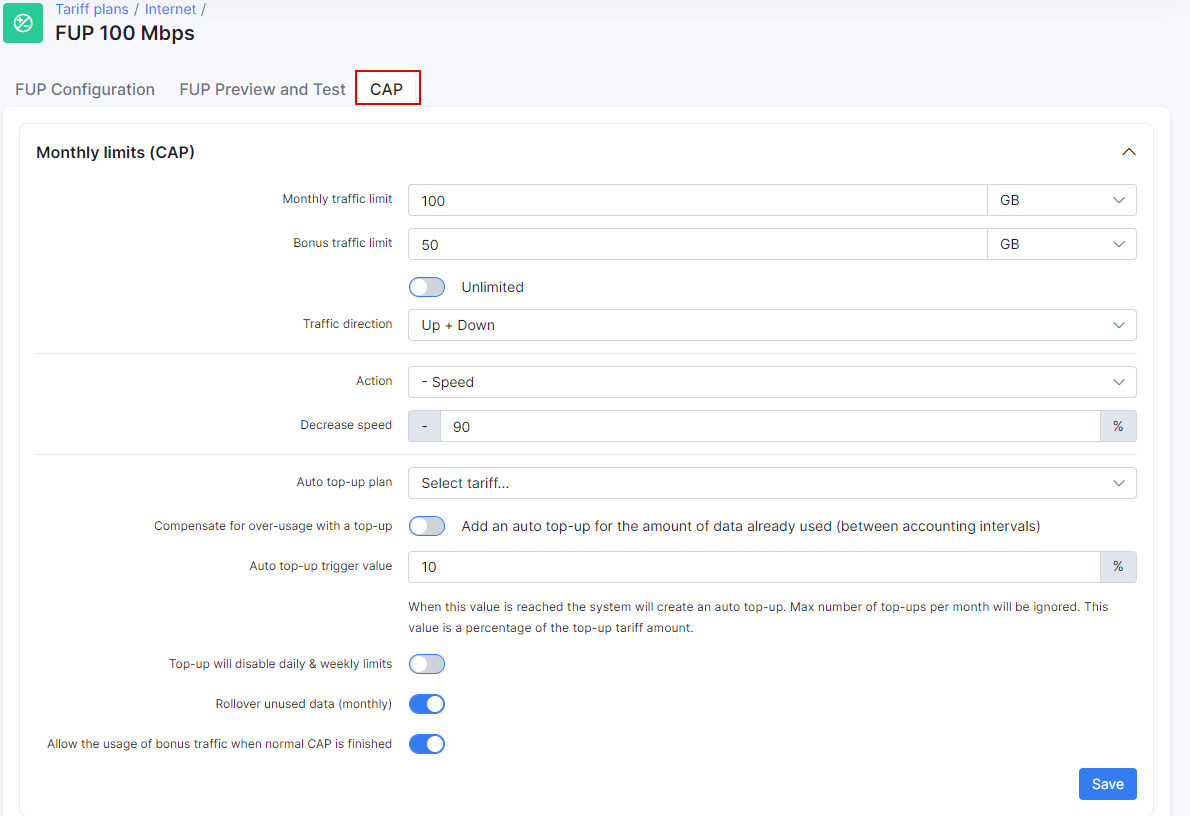Open the Auto top-up plan tariff dropdown
This screenshot has height=816, width=1190.
[x=772, y=483]
